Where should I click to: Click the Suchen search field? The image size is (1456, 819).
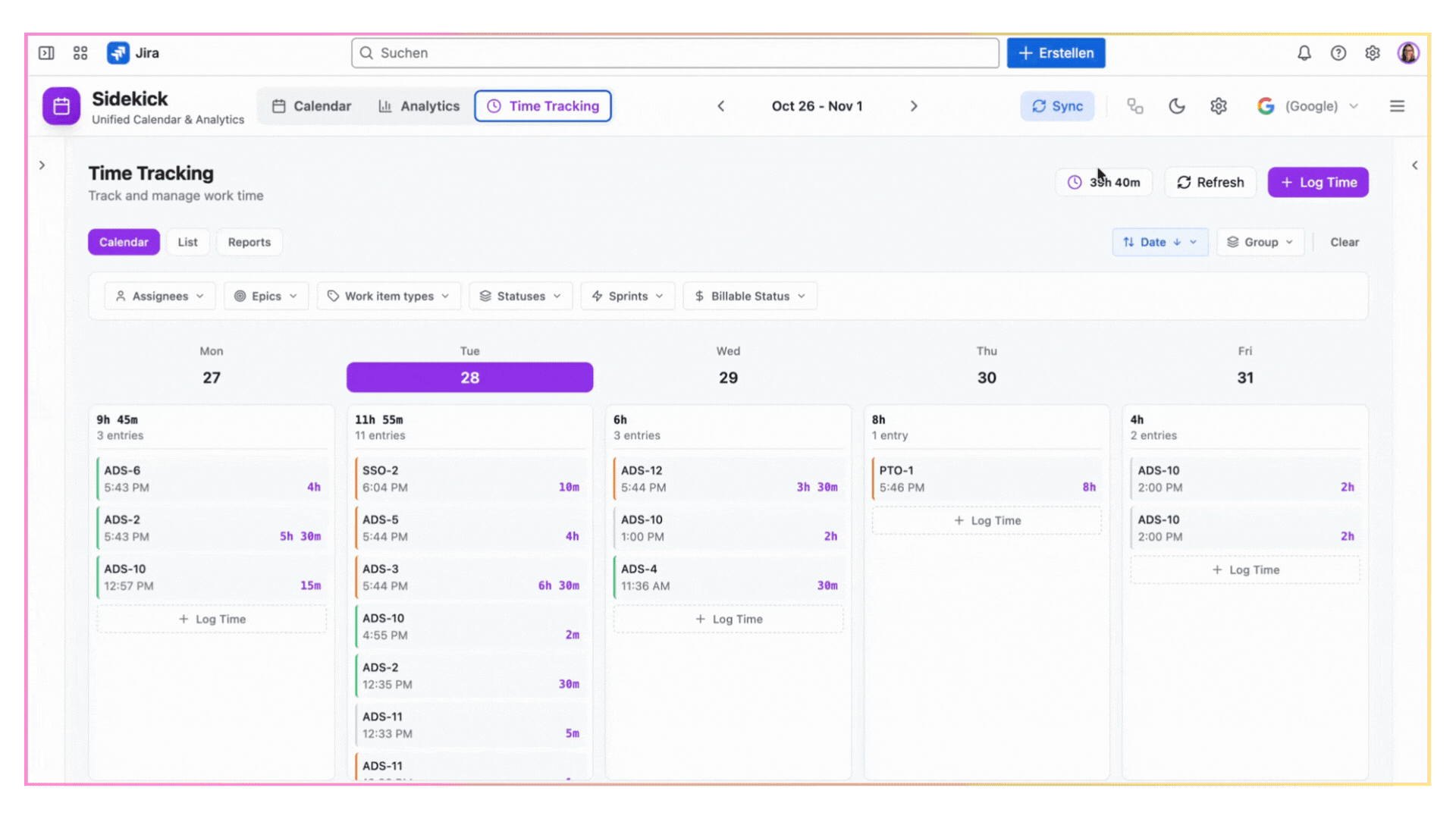click(675, 53)
